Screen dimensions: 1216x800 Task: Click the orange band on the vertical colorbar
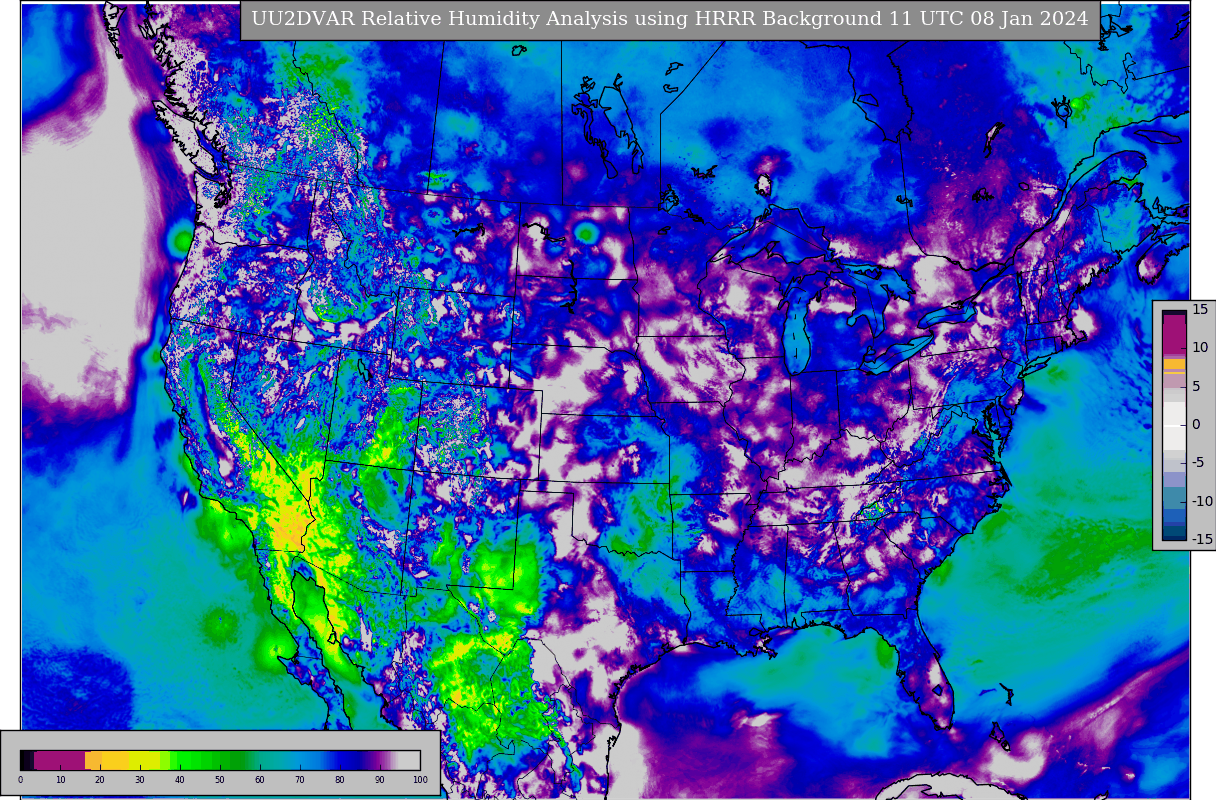(1174, 364)
